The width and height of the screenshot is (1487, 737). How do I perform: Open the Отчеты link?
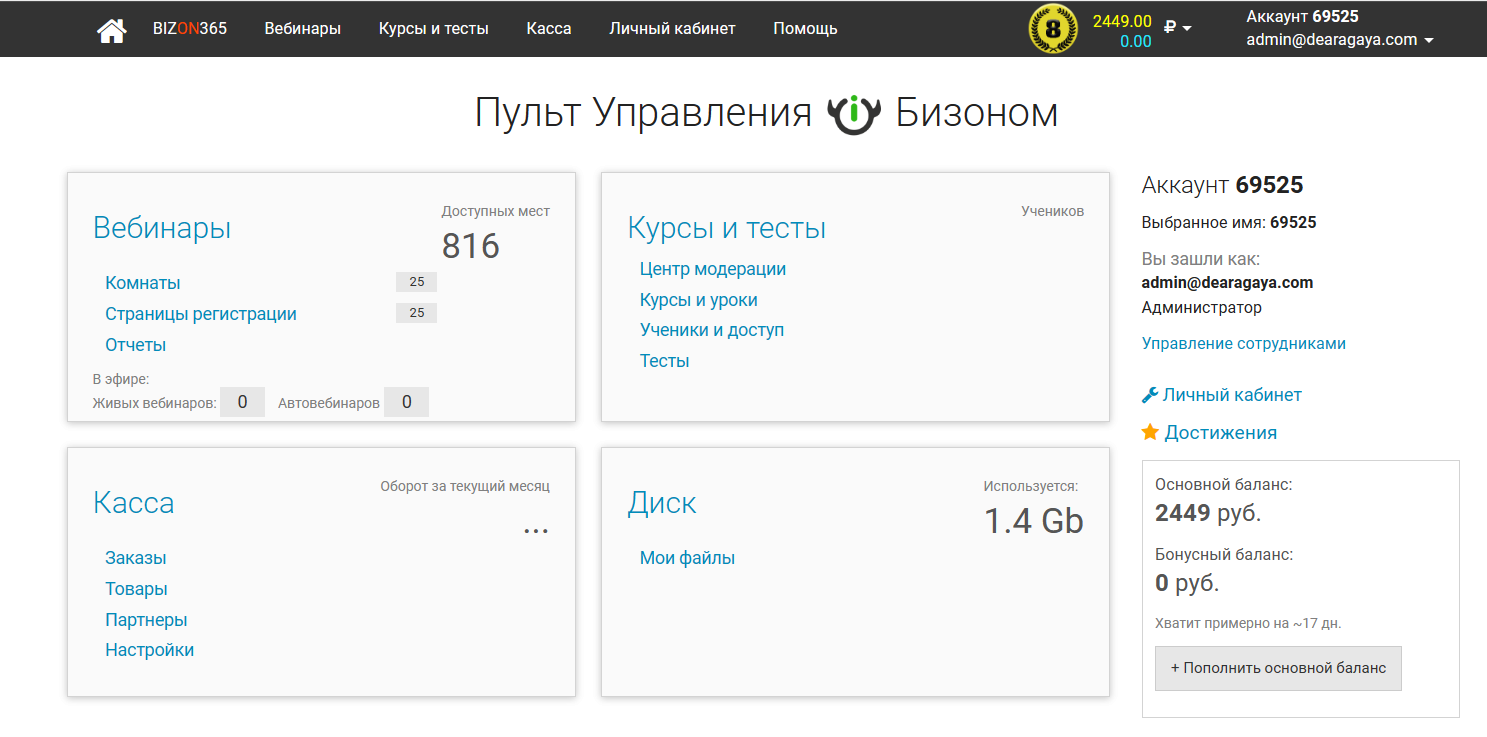click(136, 345)
